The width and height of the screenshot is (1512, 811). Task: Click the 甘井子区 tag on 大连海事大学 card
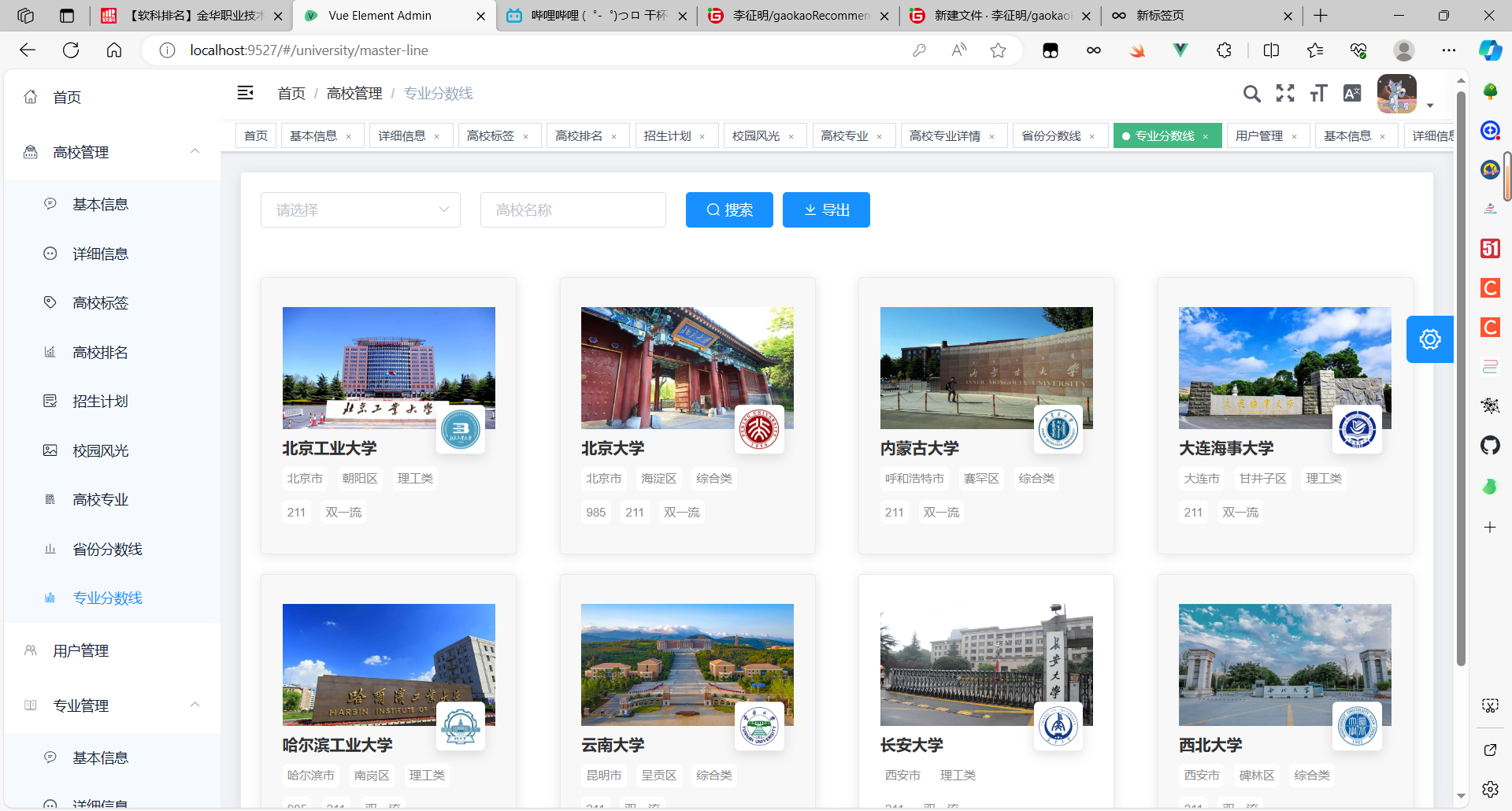point(1262,479)
